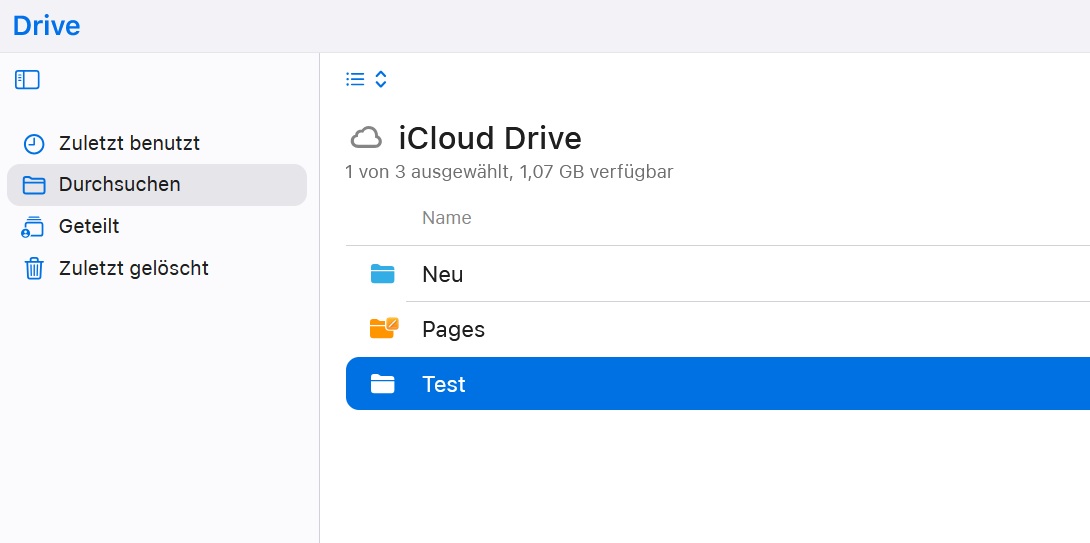Select Durchsuchen in the sidebar
The width and height of the screenshot is (1090, 543).
(119, 185)
